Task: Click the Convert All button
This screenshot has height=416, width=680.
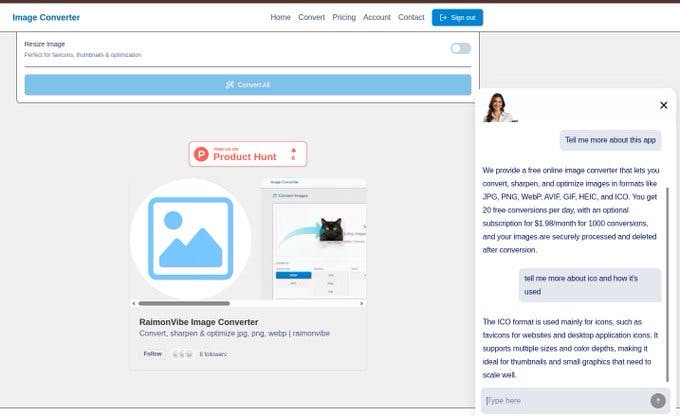Action: 248,85
